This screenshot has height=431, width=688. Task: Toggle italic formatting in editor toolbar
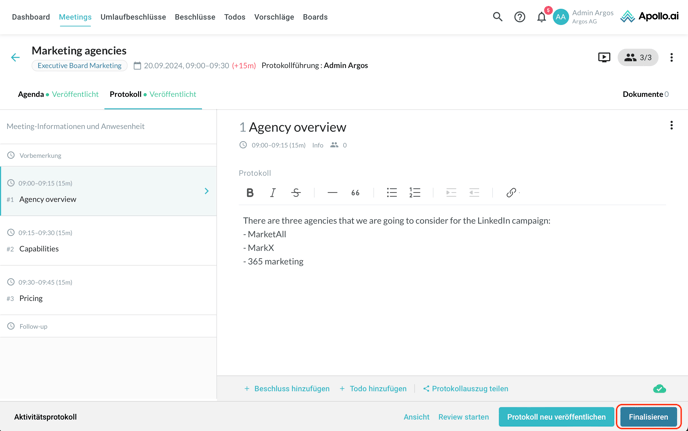273,193
